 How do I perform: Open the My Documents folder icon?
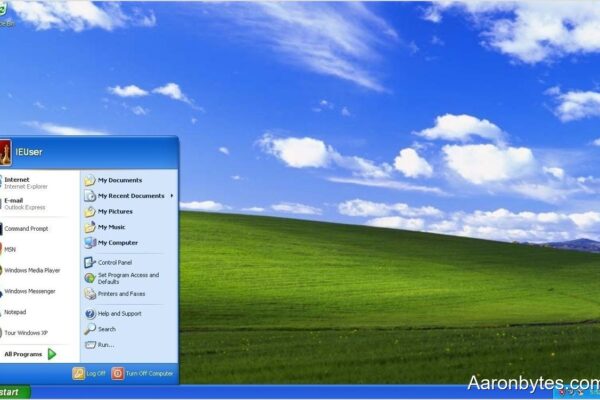[x=90, y=180]
